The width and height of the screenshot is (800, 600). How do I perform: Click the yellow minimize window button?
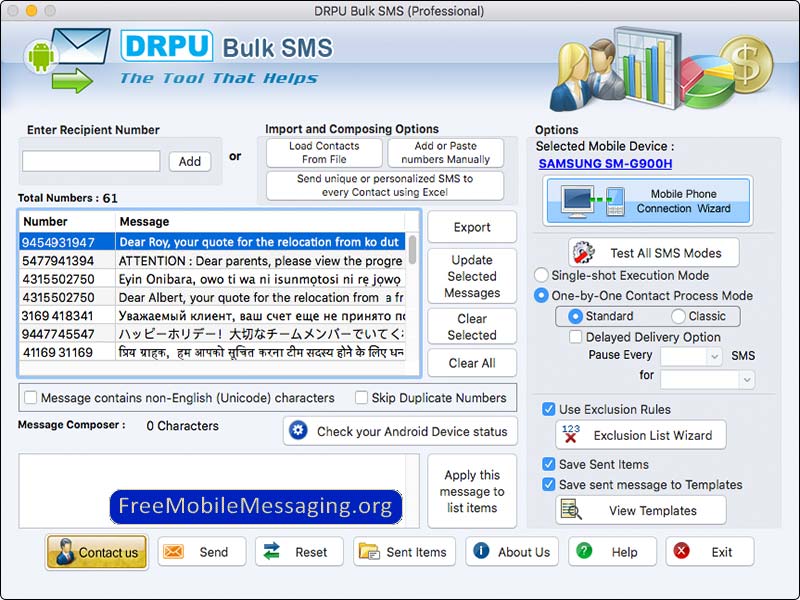(31, 10)
